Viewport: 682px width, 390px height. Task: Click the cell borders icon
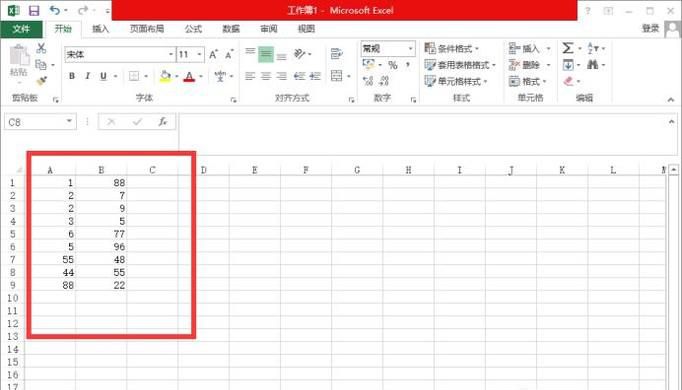pyautogui.click(x=134, y=77)
